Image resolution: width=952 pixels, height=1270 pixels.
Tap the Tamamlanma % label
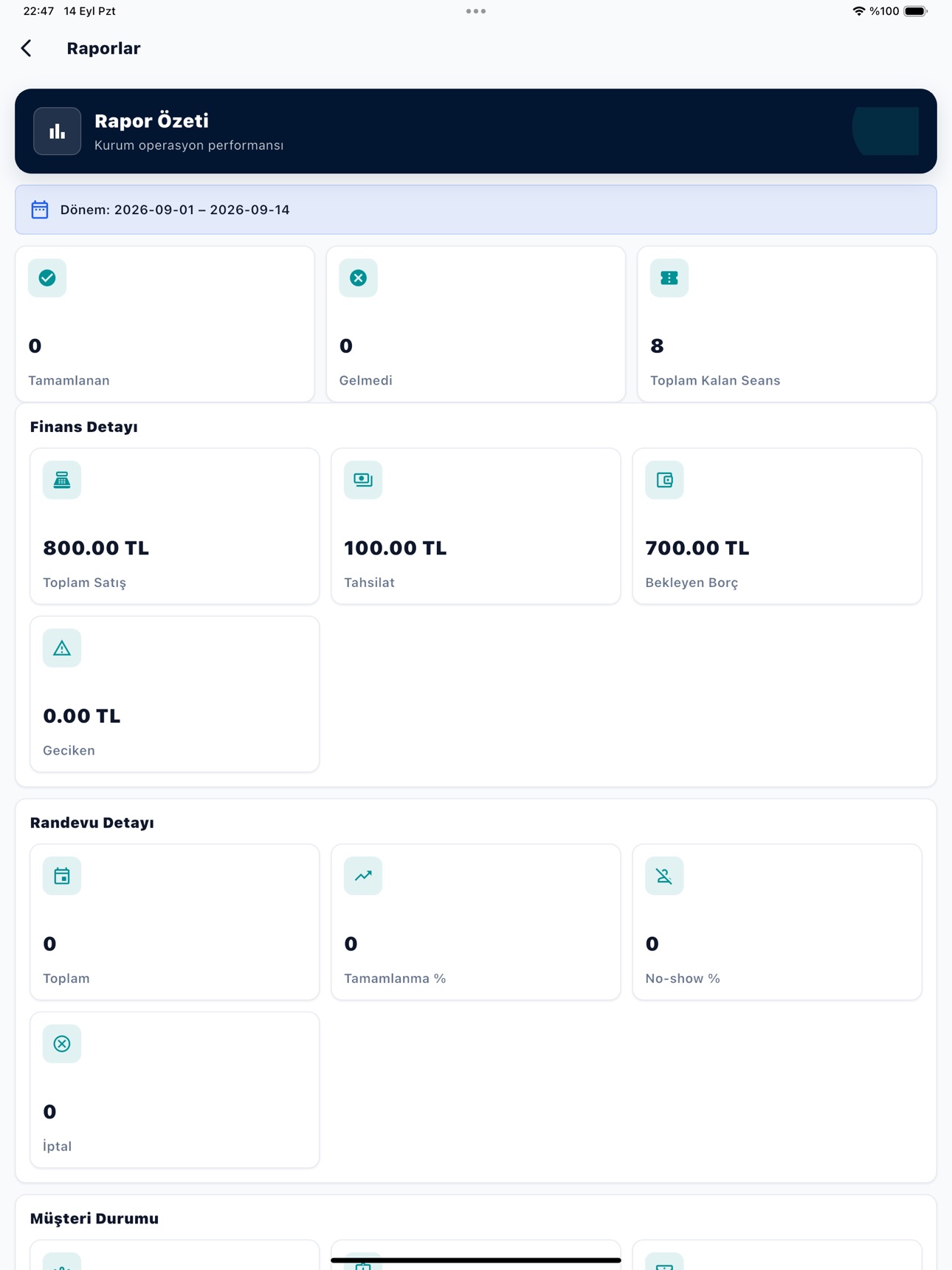coord(395,978)
